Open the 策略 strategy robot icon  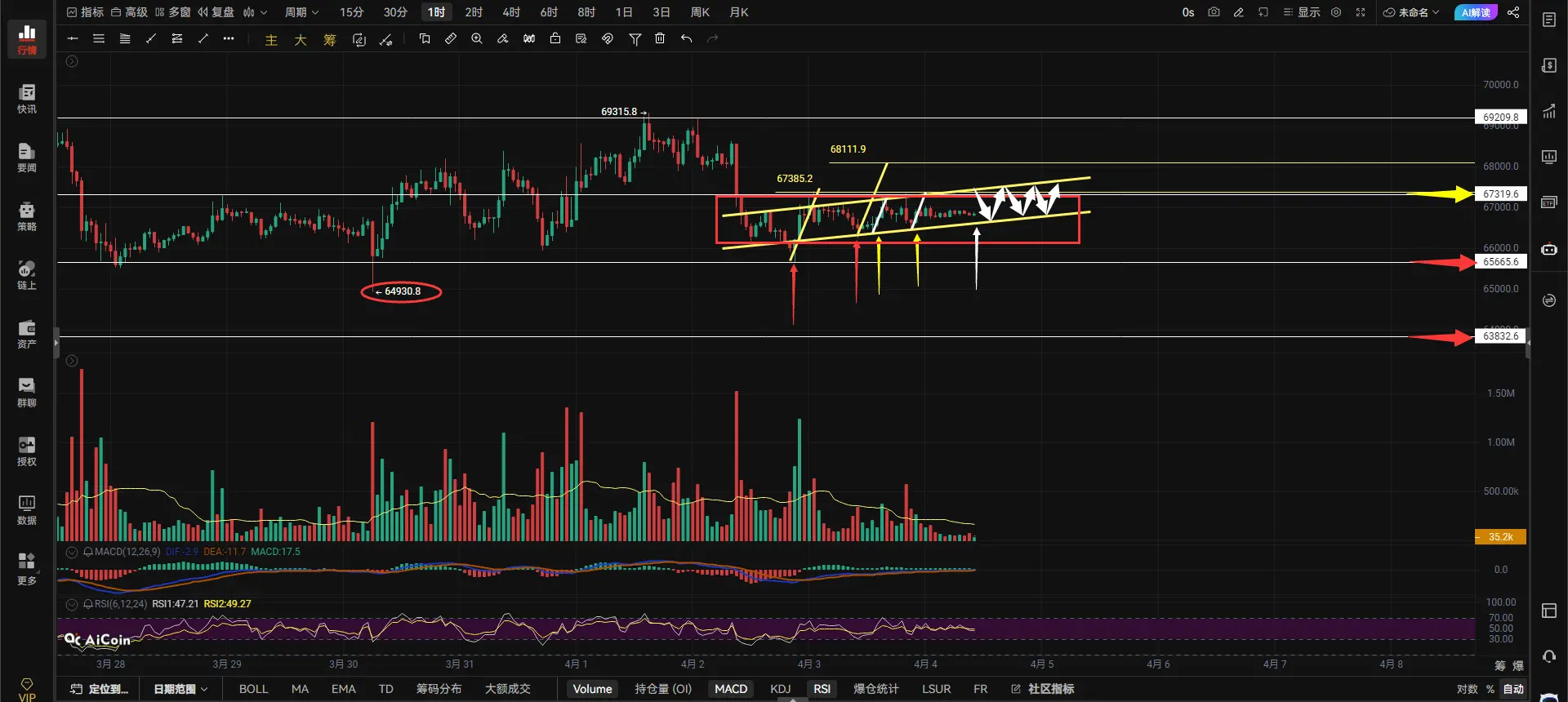click(27, 215)
